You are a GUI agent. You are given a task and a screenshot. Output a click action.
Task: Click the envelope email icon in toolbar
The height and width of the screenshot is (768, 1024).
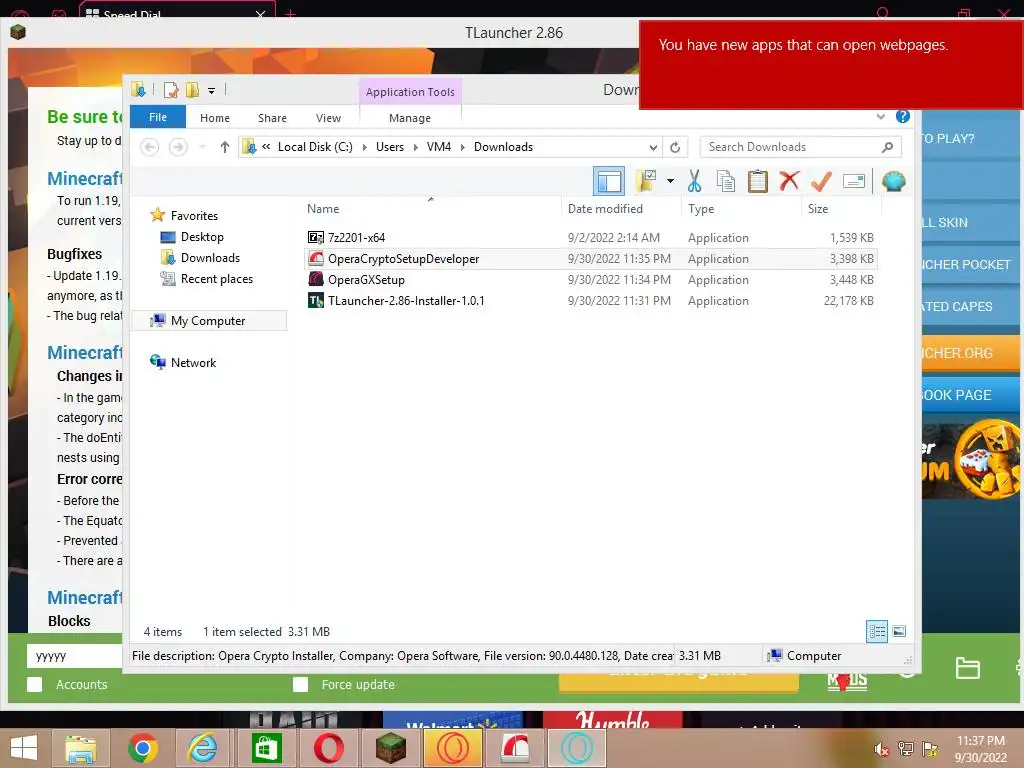coord(854,181)
